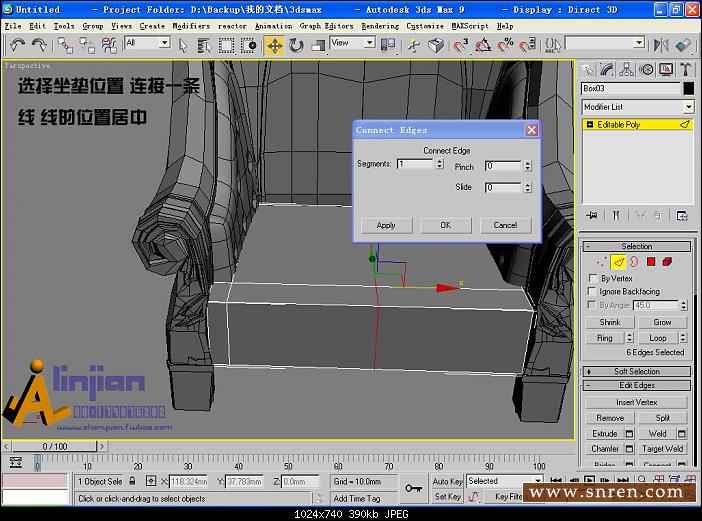Click OK in Connect Edges dialog
Screen dimensions: 702x521
pyautogui.click(x=446, y=225)
